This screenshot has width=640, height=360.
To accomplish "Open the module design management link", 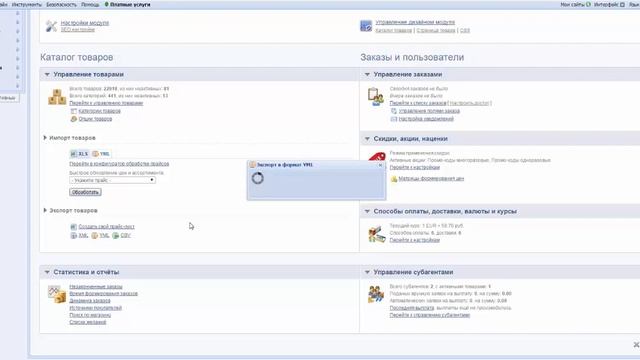I will coord(415,22).
